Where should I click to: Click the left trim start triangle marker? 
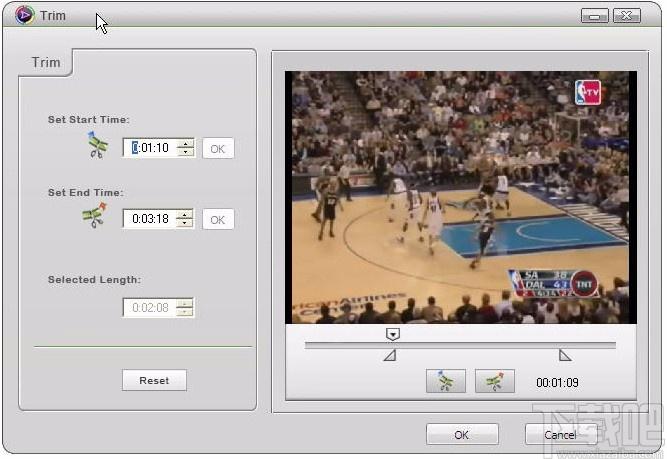coord(390,355)
